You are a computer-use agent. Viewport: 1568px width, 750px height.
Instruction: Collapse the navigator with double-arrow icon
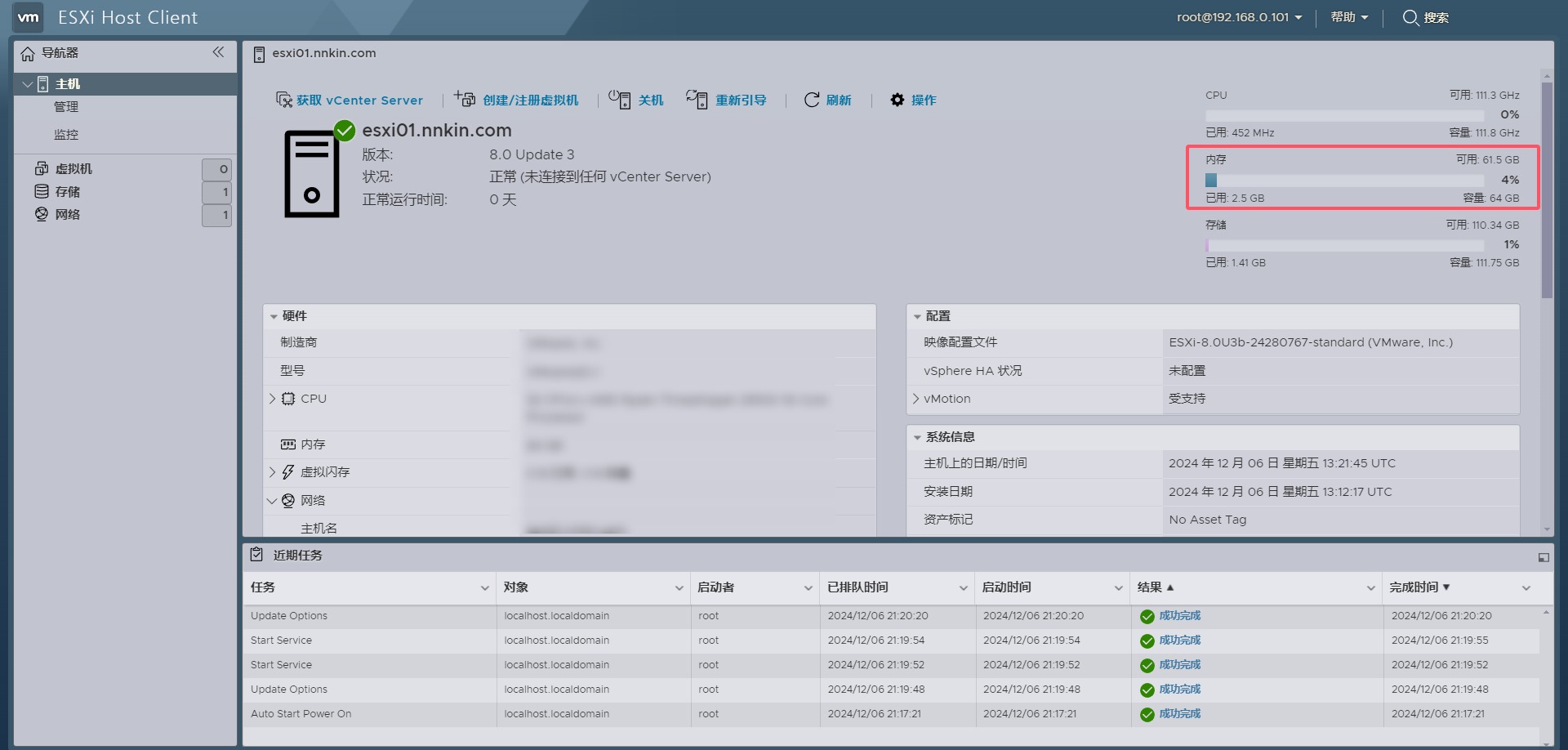(218, 52)
